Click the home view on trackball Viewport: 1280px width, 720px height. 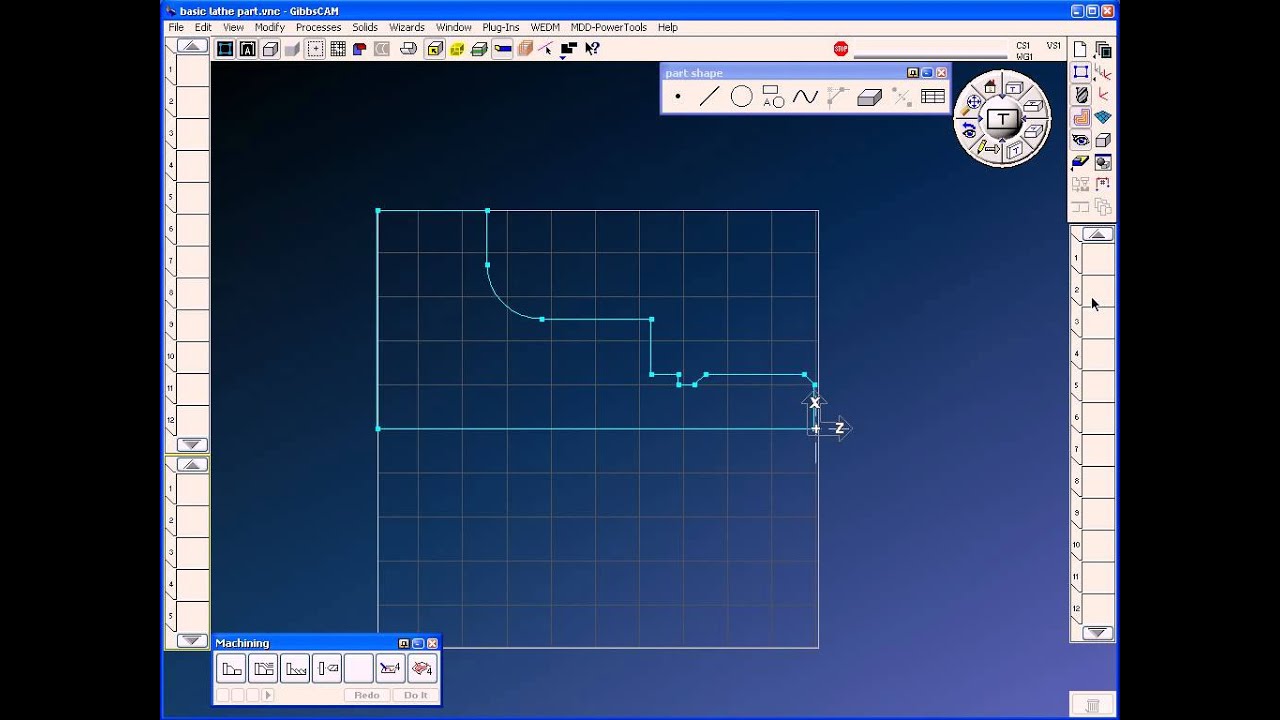(x=990, y=87)
